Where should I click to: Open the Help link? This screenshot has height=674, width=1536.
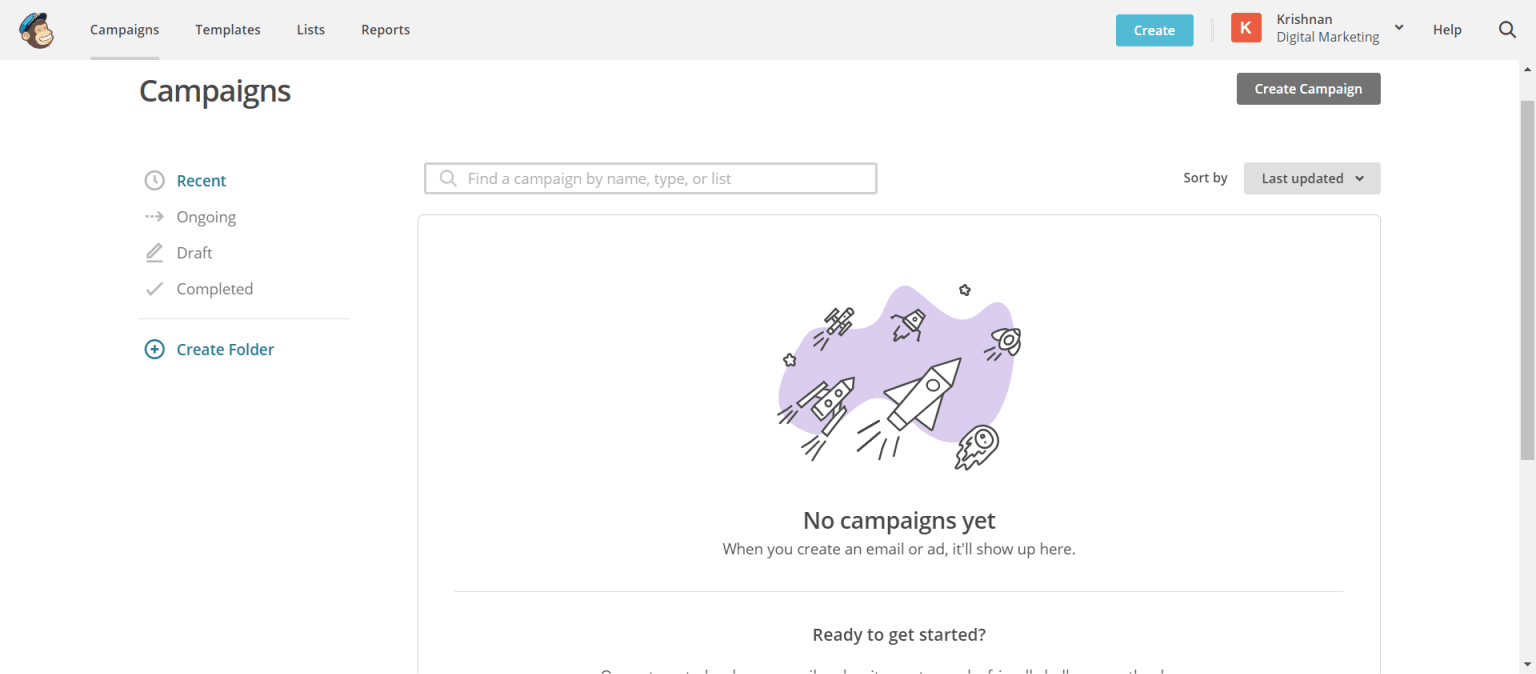coord(1447,30)
